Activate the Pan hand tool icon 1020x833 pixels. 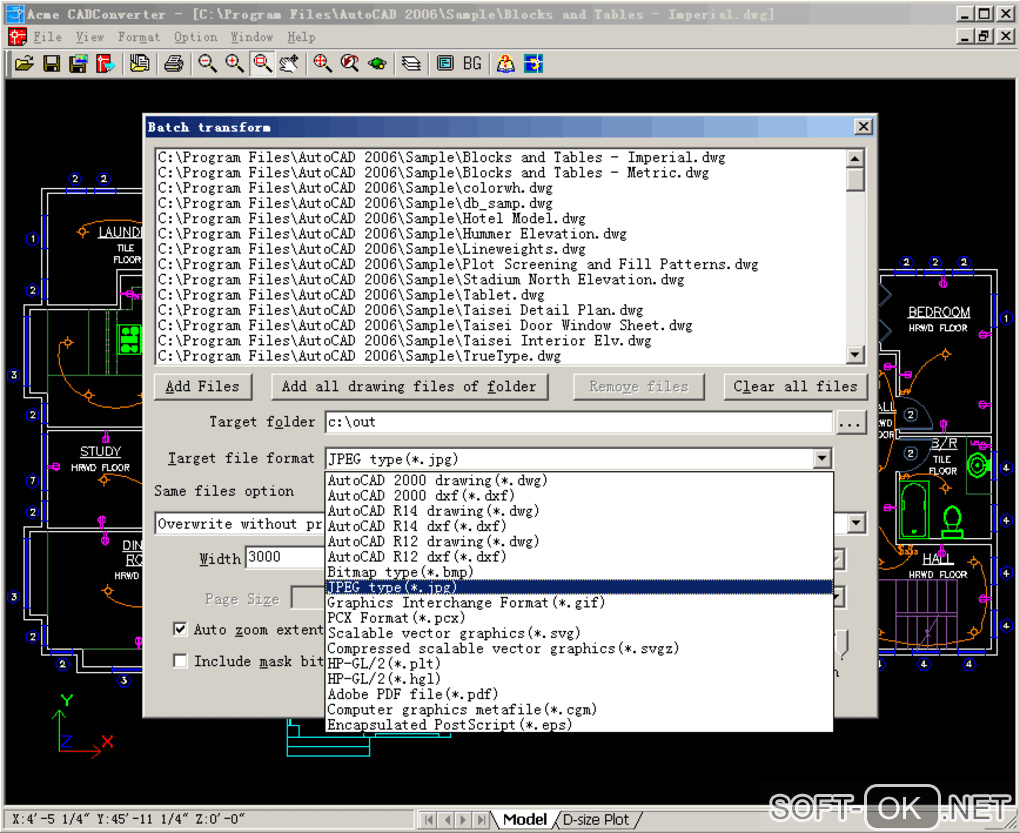(x=289, y=64)
